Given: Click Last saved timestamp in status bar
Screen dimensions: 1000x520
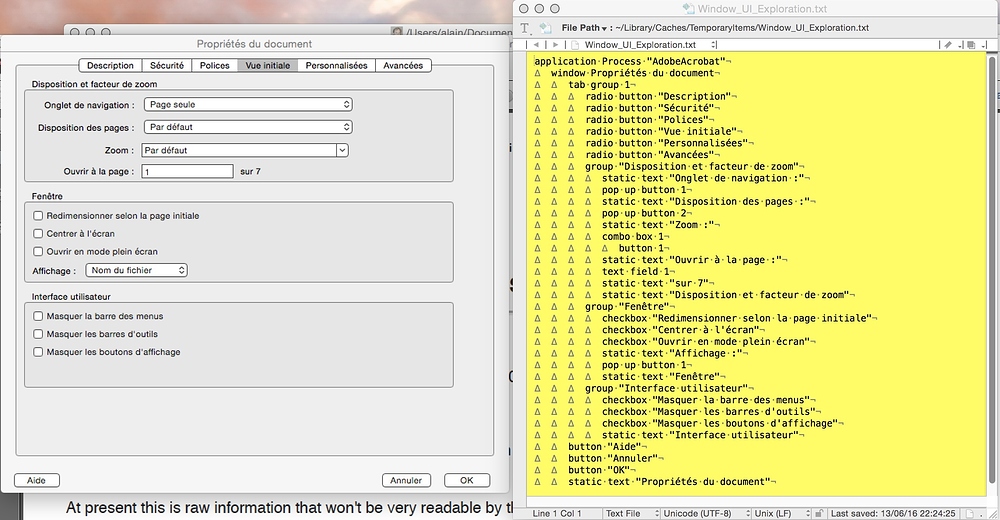Looking at the screenshot, I should [x=893, y=513].
